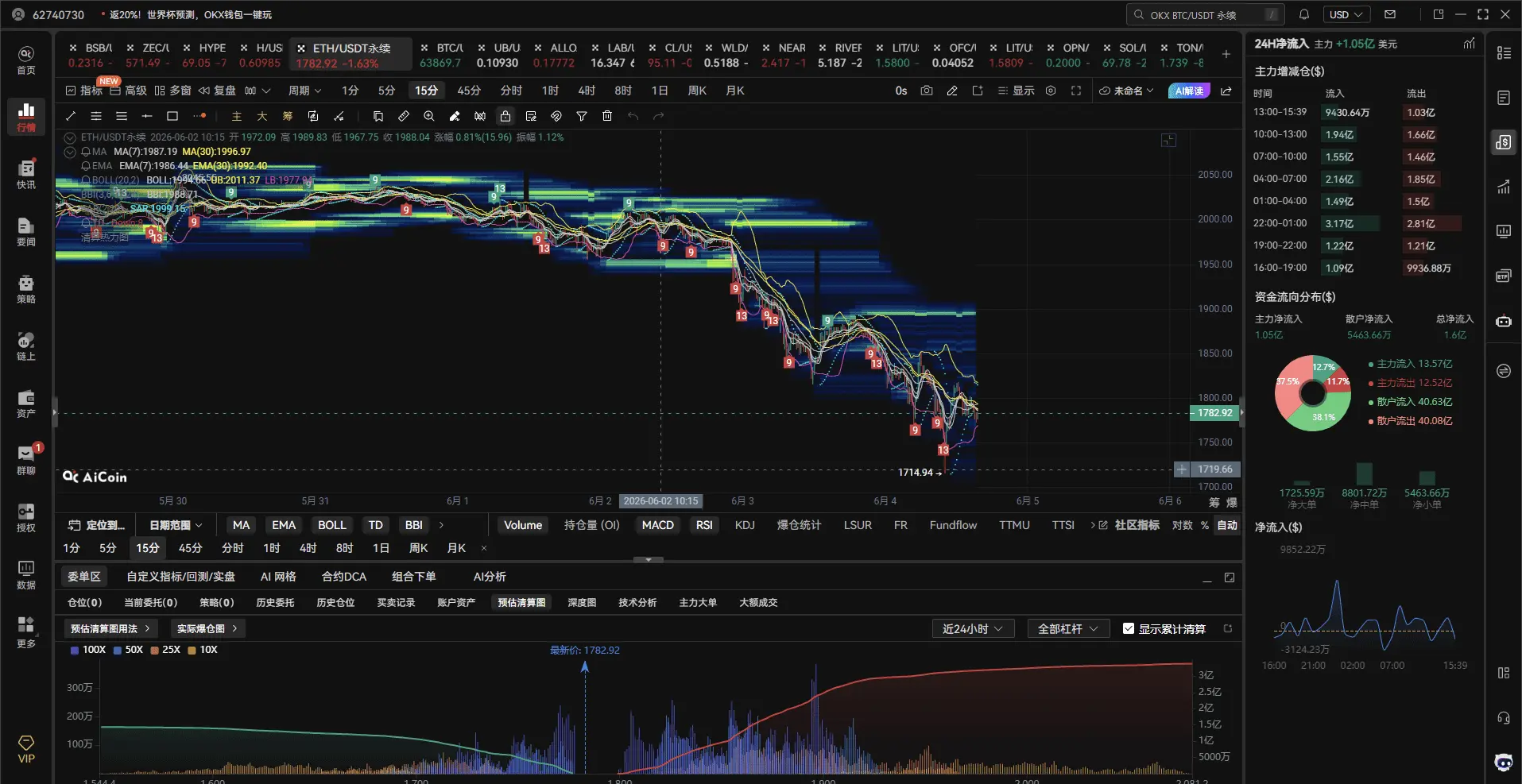Click the 实际爆仓图 button
Viewport: 1522px width, 784px height.
pyautogui.click(x=207, y=628)
